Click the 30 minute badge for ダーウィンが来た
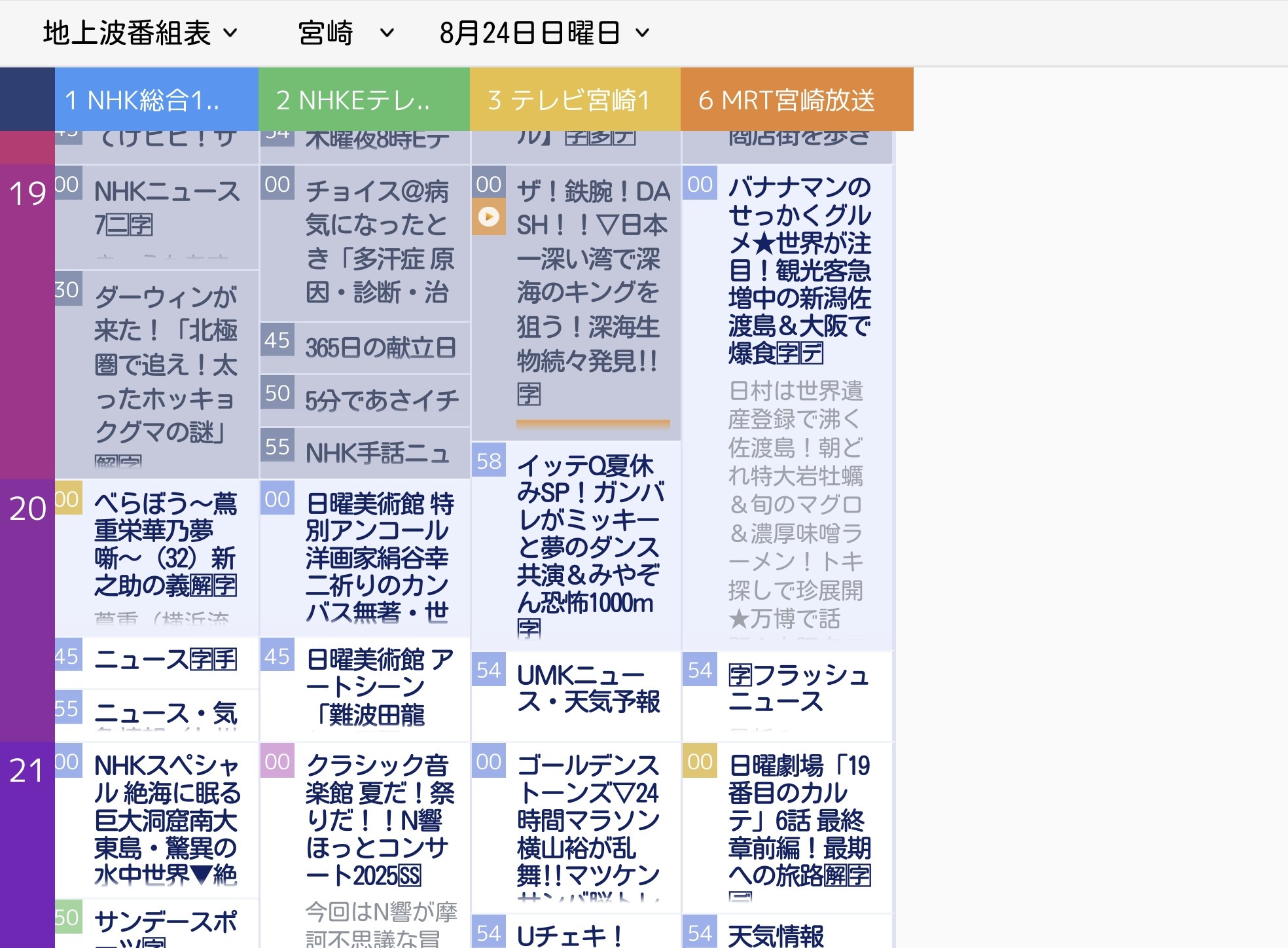1288x948 pixels. tap(68, 289)
